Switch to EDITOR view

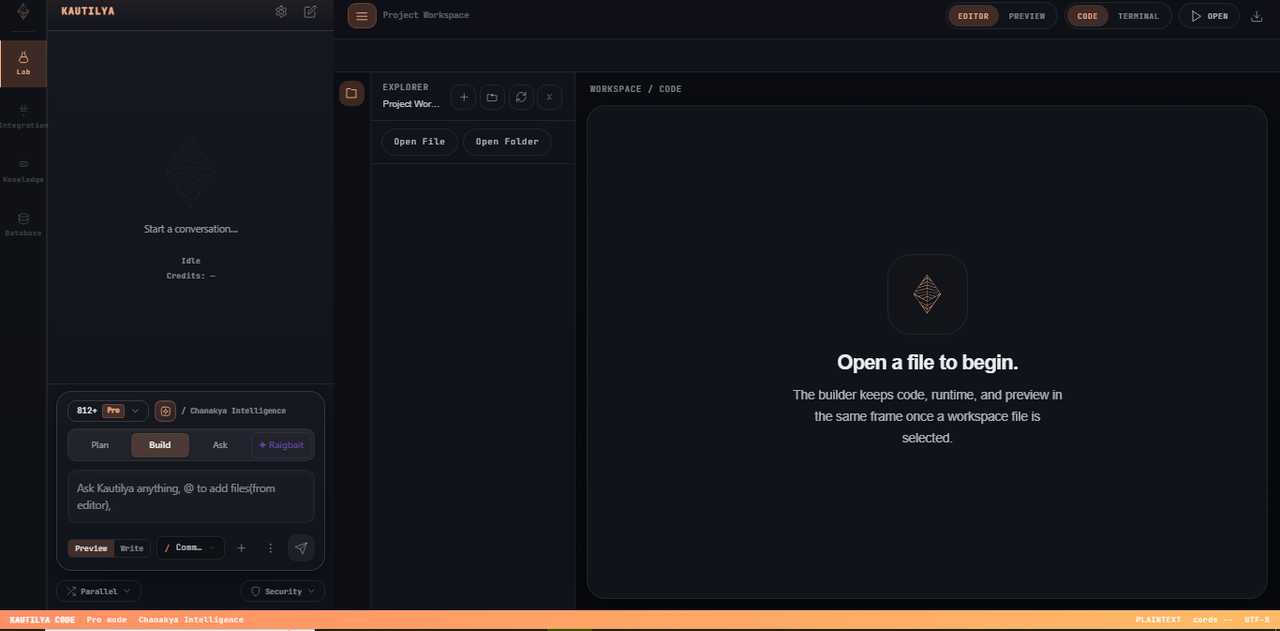[x=973, y=16]
